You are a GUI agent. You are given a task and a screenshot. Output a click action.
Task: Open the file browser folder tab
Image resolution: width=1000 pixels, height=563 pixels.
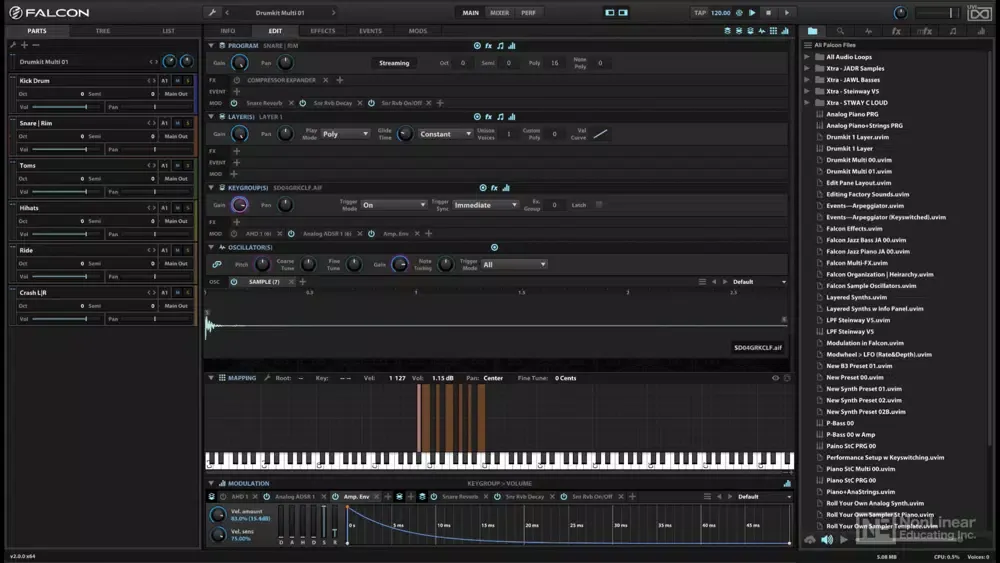click(812, 31)
